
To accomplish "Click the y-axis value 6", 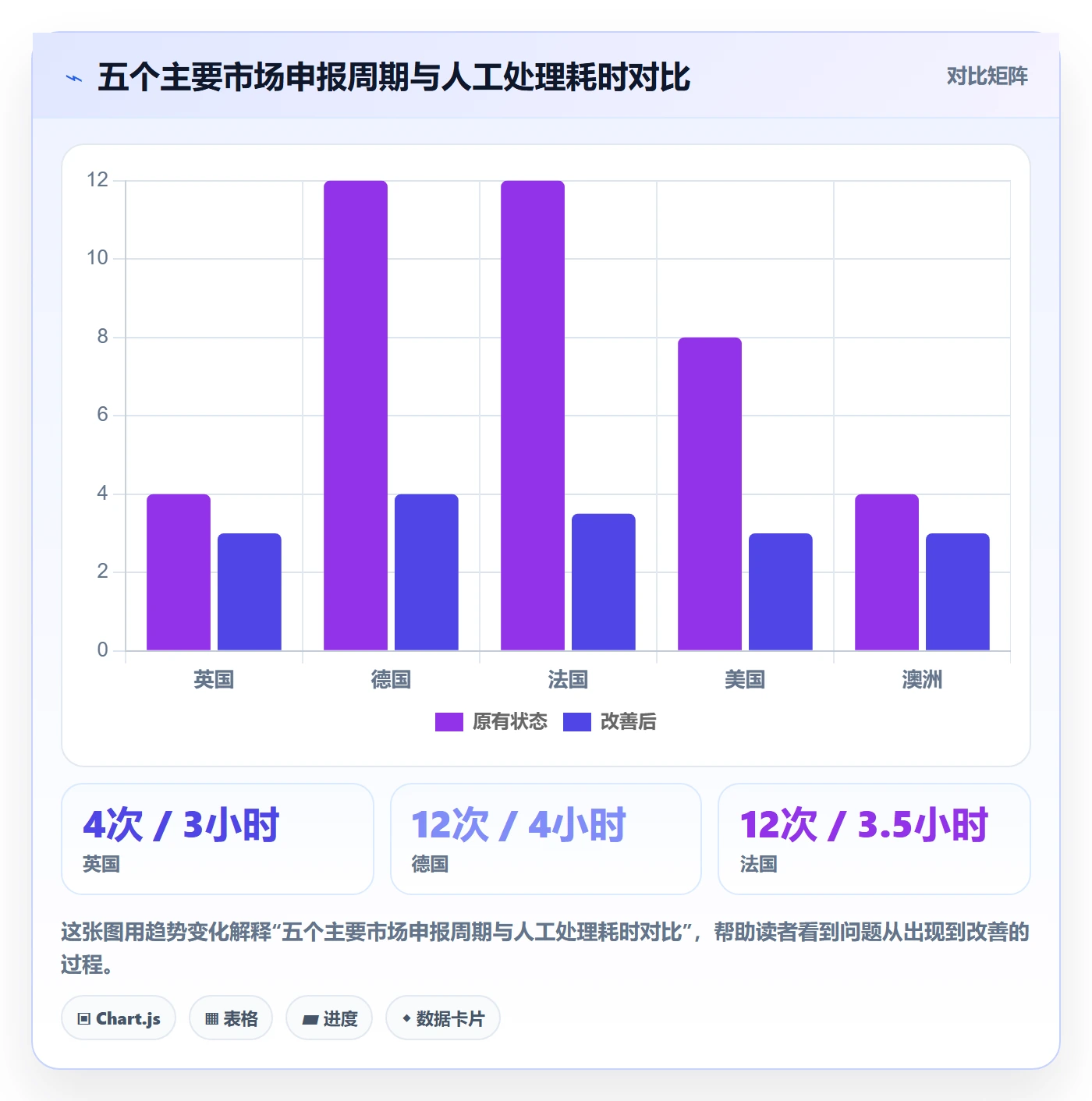I will (x=102, y=415).
